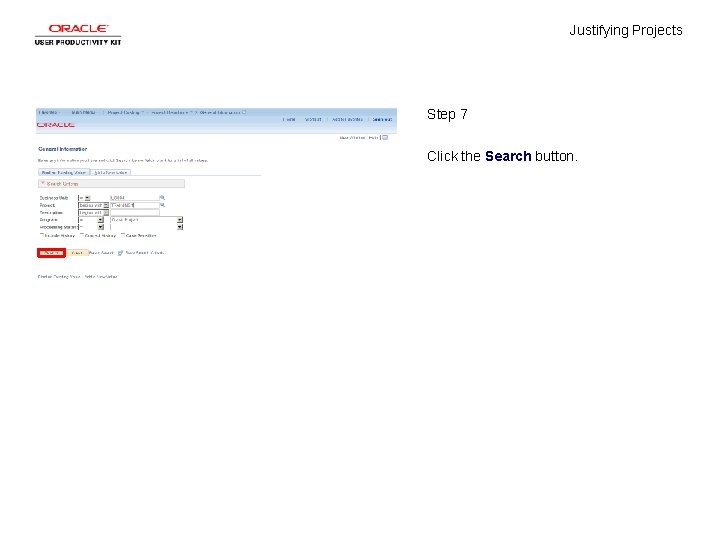Screen dimensions: 720x540
Task: Click the Project Definitions breadcrumb
Action: click(170, 112)
